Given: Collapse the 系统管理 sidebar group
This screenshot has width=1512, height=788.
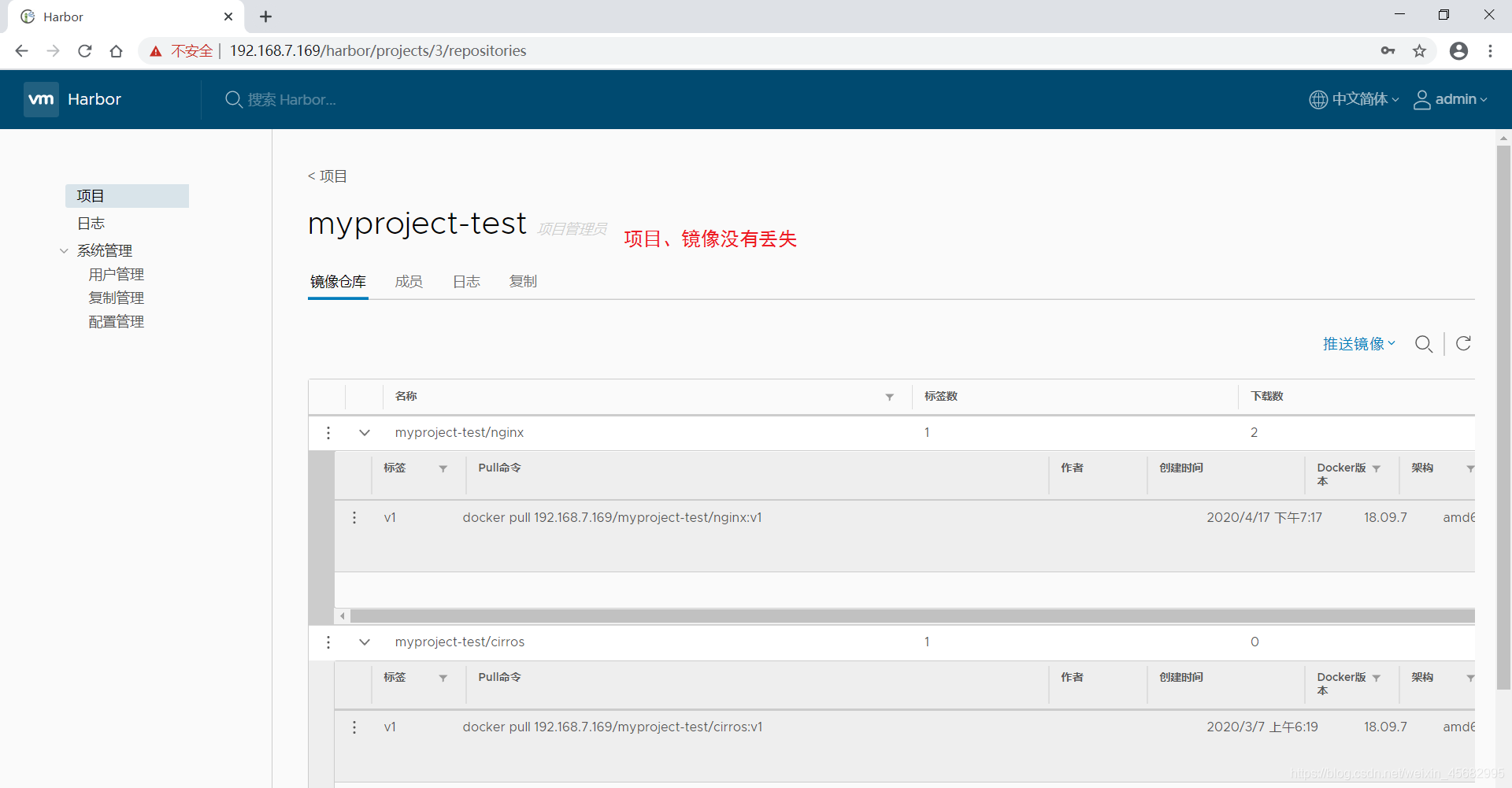Looking at the screenshot, I should (64, 251).
